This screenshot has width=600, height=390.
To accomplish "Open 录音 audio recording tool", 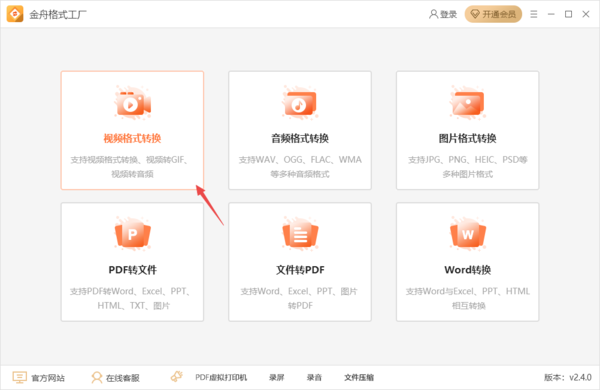I will [314, 377].
